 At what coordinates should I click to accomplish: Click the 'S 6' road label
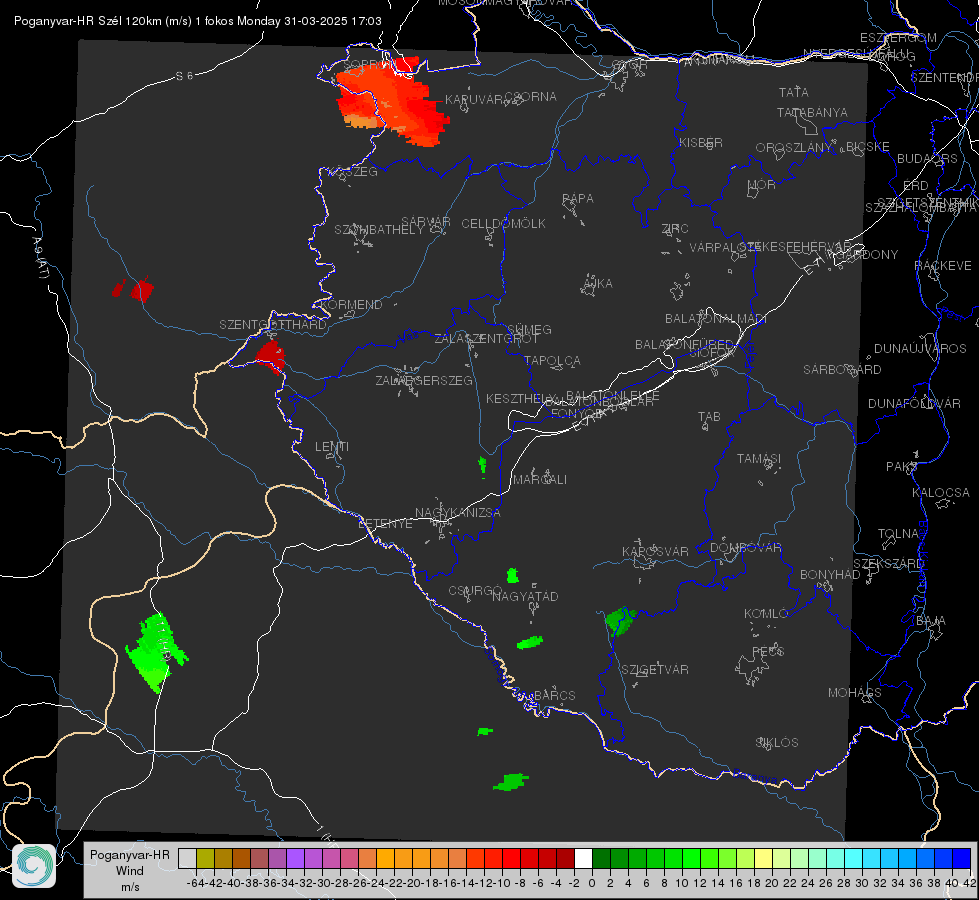(x=184, y=76)
